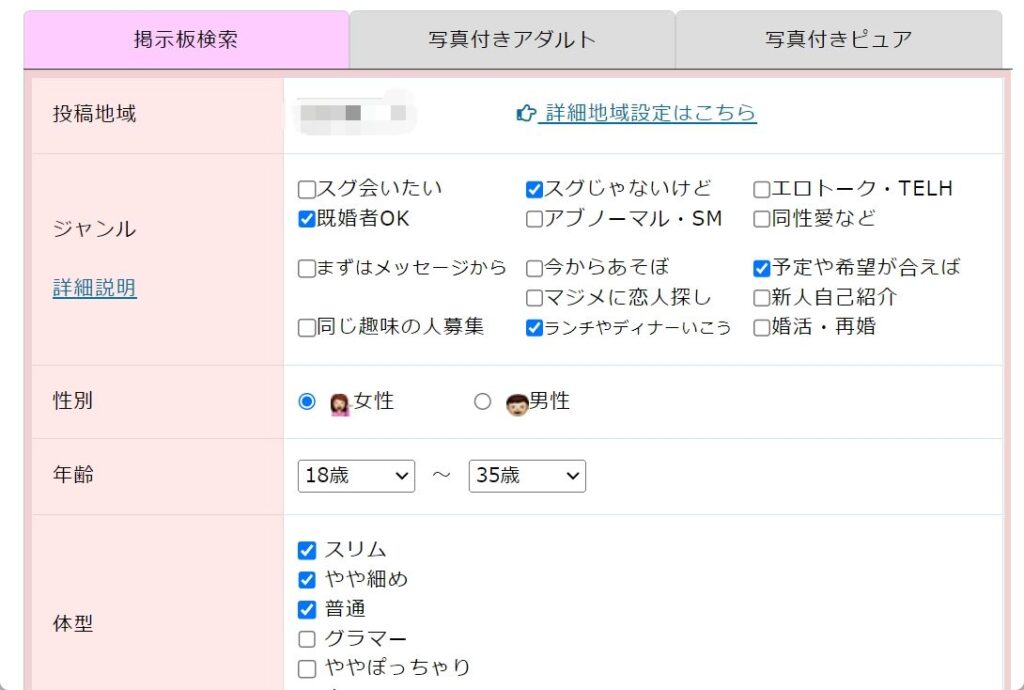Open the minimum age dropdown showing 18歳

click(x=357, y=476)
